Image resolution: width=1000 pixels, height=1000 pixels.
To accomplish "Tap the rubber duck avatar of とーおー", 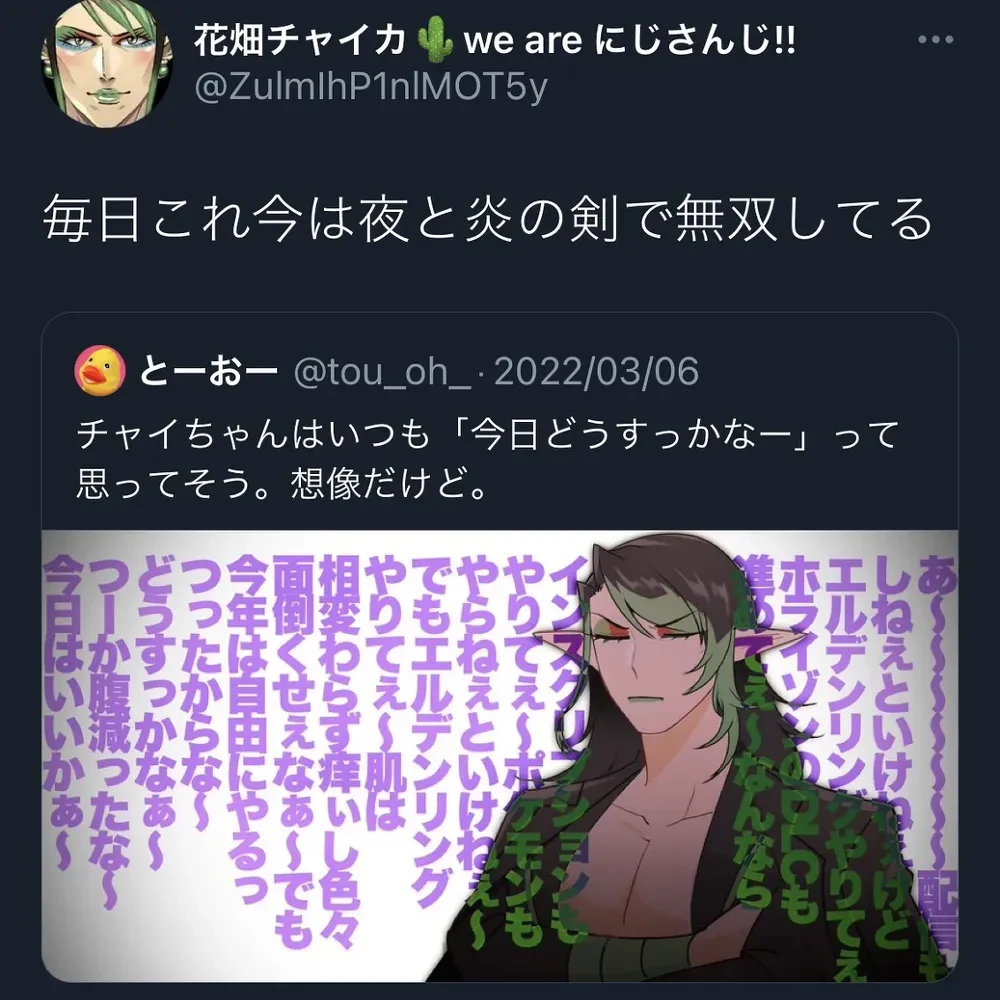I will coord(100,371).
